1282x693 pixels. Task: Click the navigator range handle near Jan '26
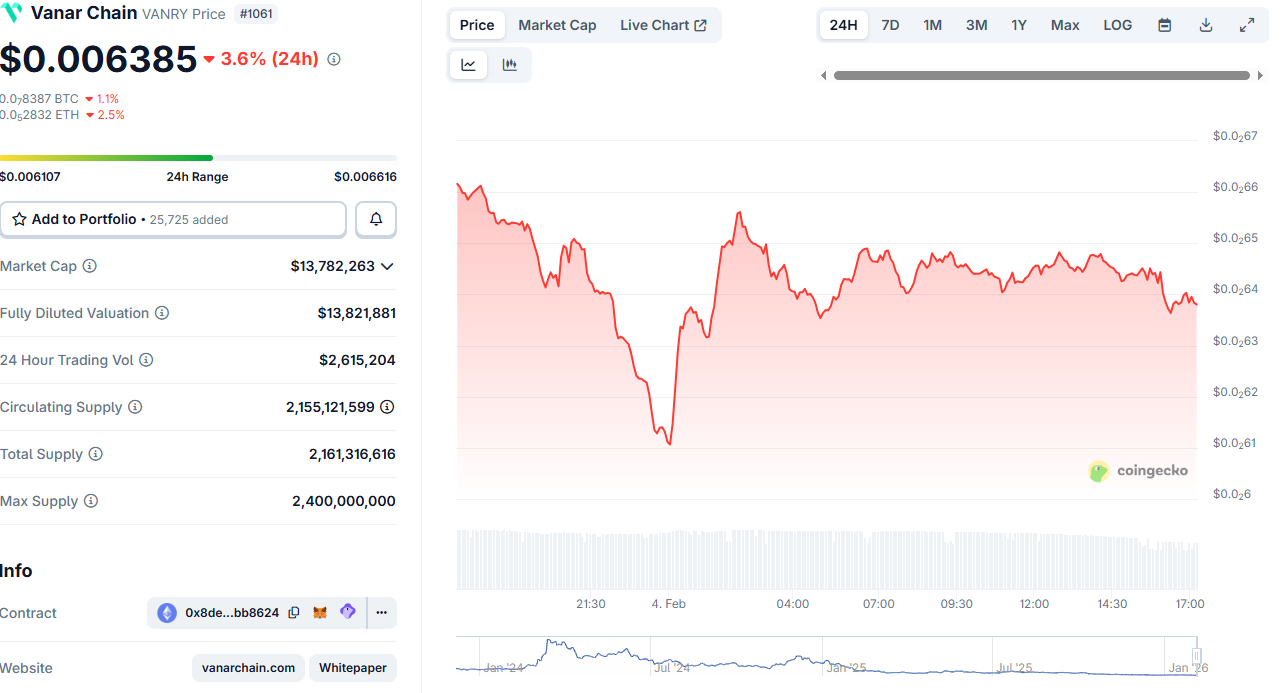pyautogui.click(x=1196, y=657)
